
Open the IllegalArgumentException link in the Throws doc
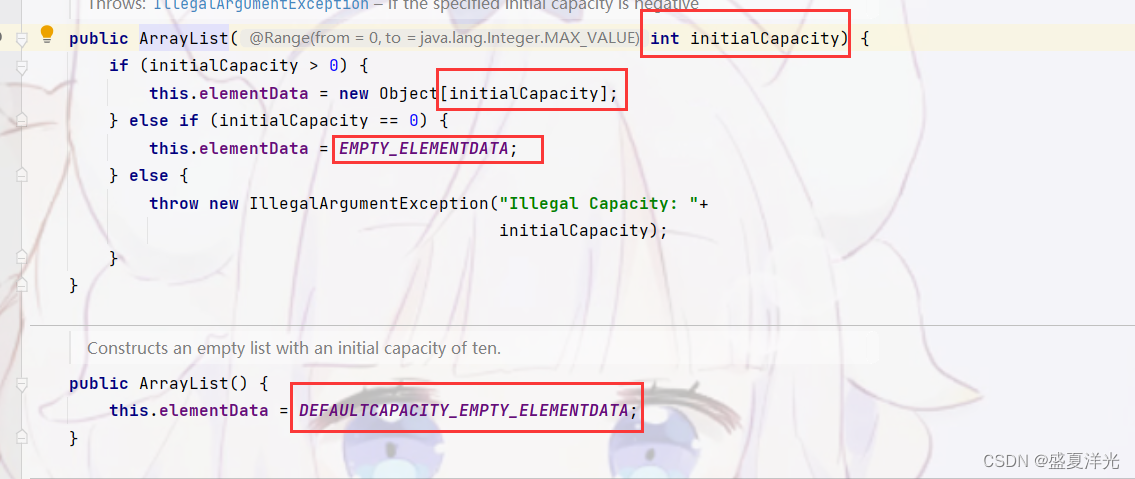pyautogui.click(x=261, y=4)
